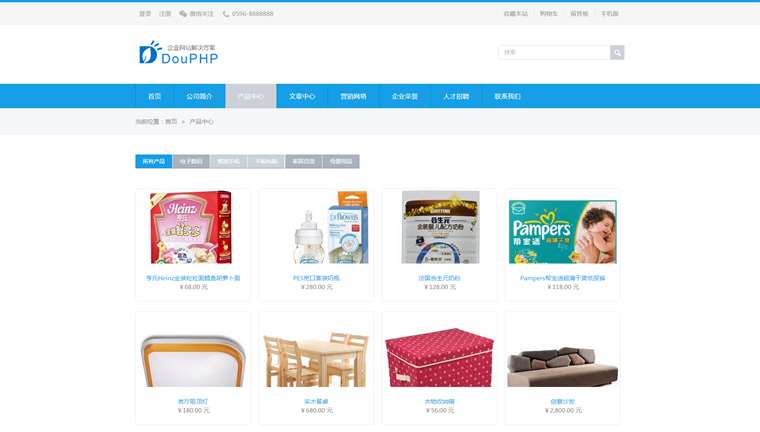Open the Pampers diapers product image
760x432 pixels.
(563, 231)
